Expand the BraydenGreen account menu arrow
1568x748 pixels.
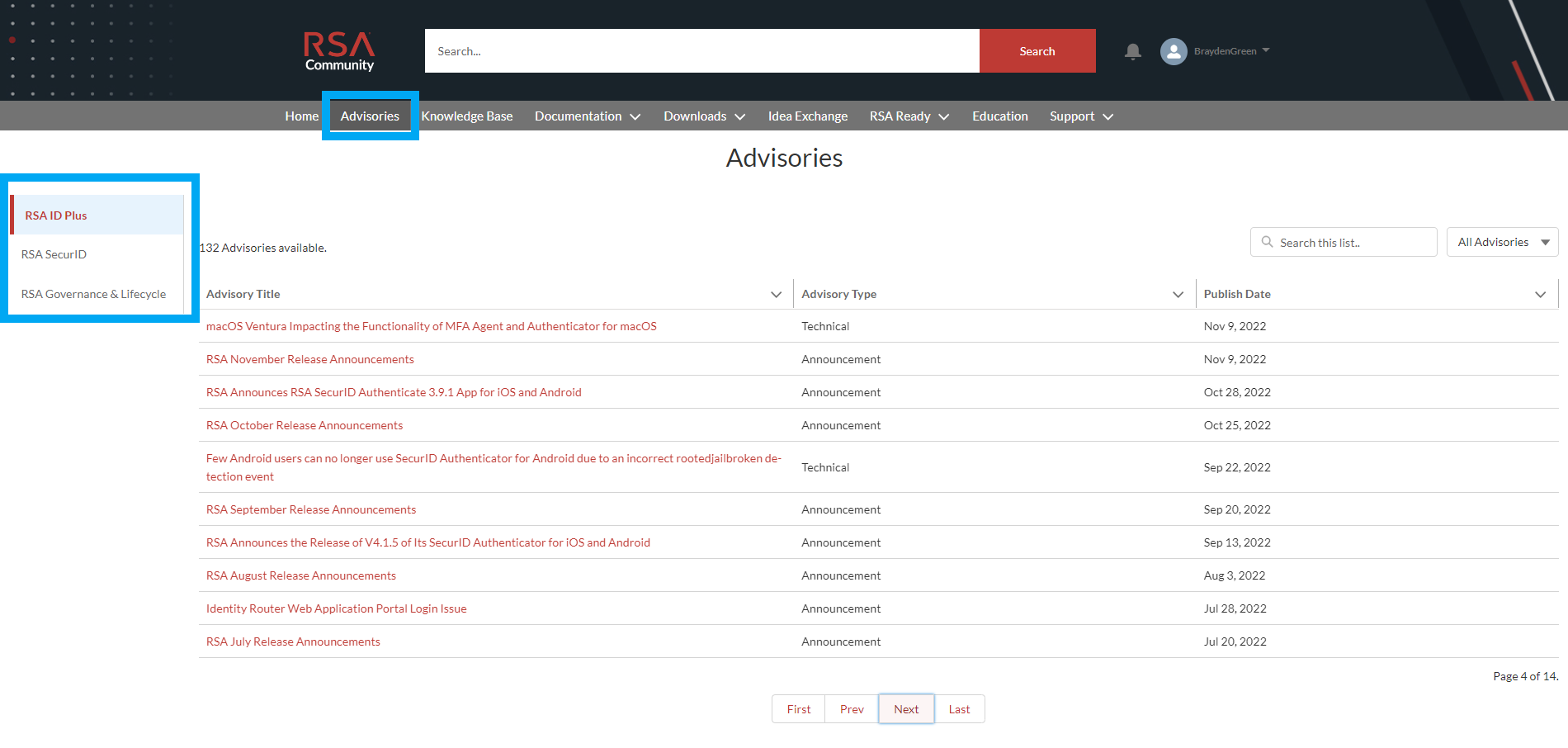pos(1266,50)
